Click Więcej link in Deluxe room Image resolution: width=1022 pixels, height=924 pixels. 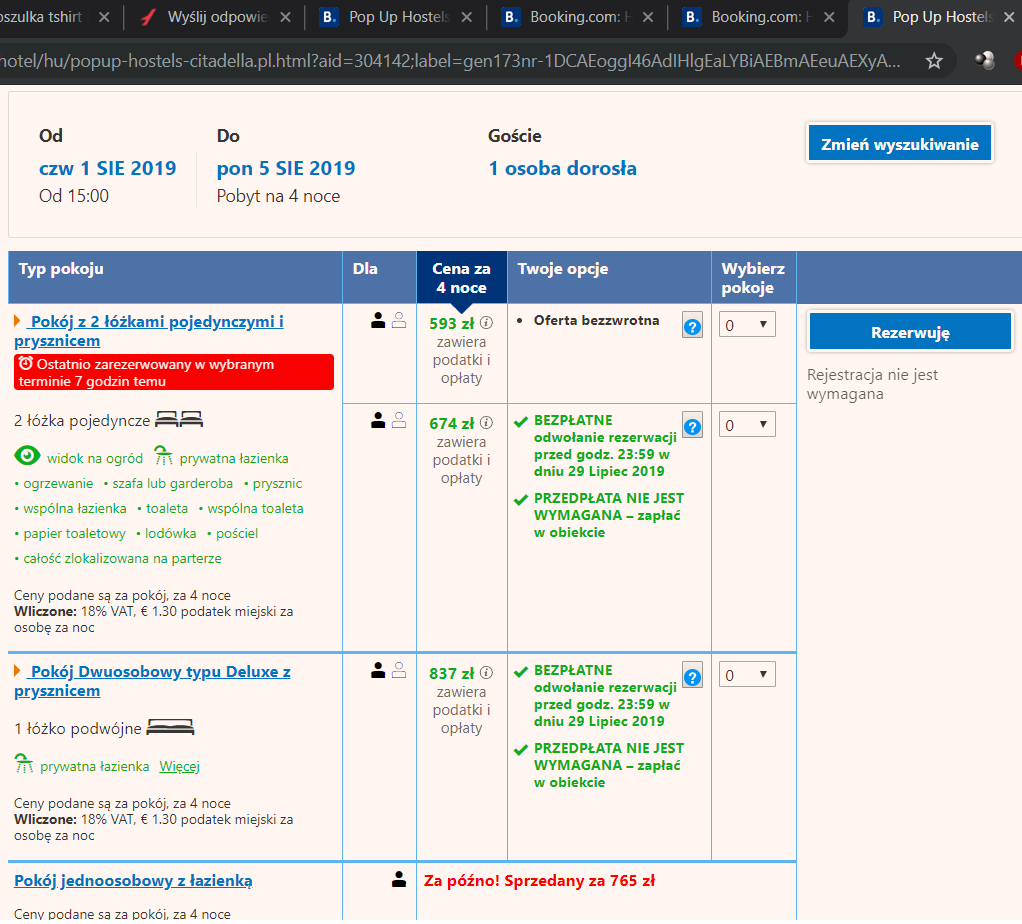(x=179, y=766)
